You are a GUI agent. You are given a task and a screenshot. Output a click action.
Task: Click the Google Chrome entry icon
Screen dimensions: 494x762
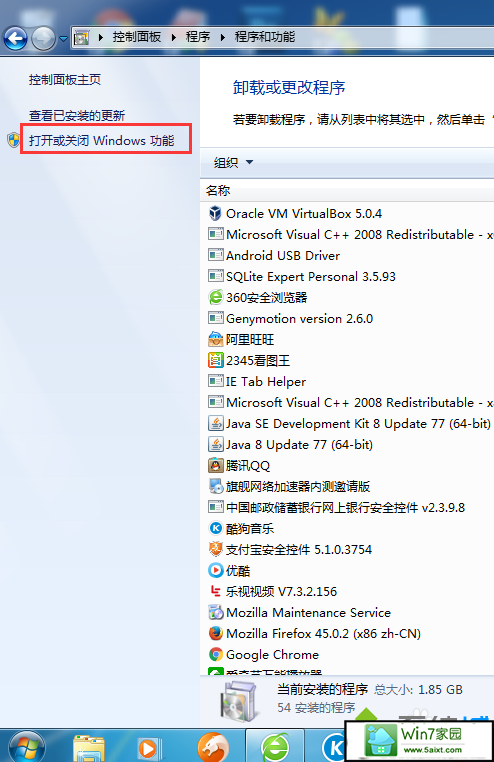coord(215,654)
